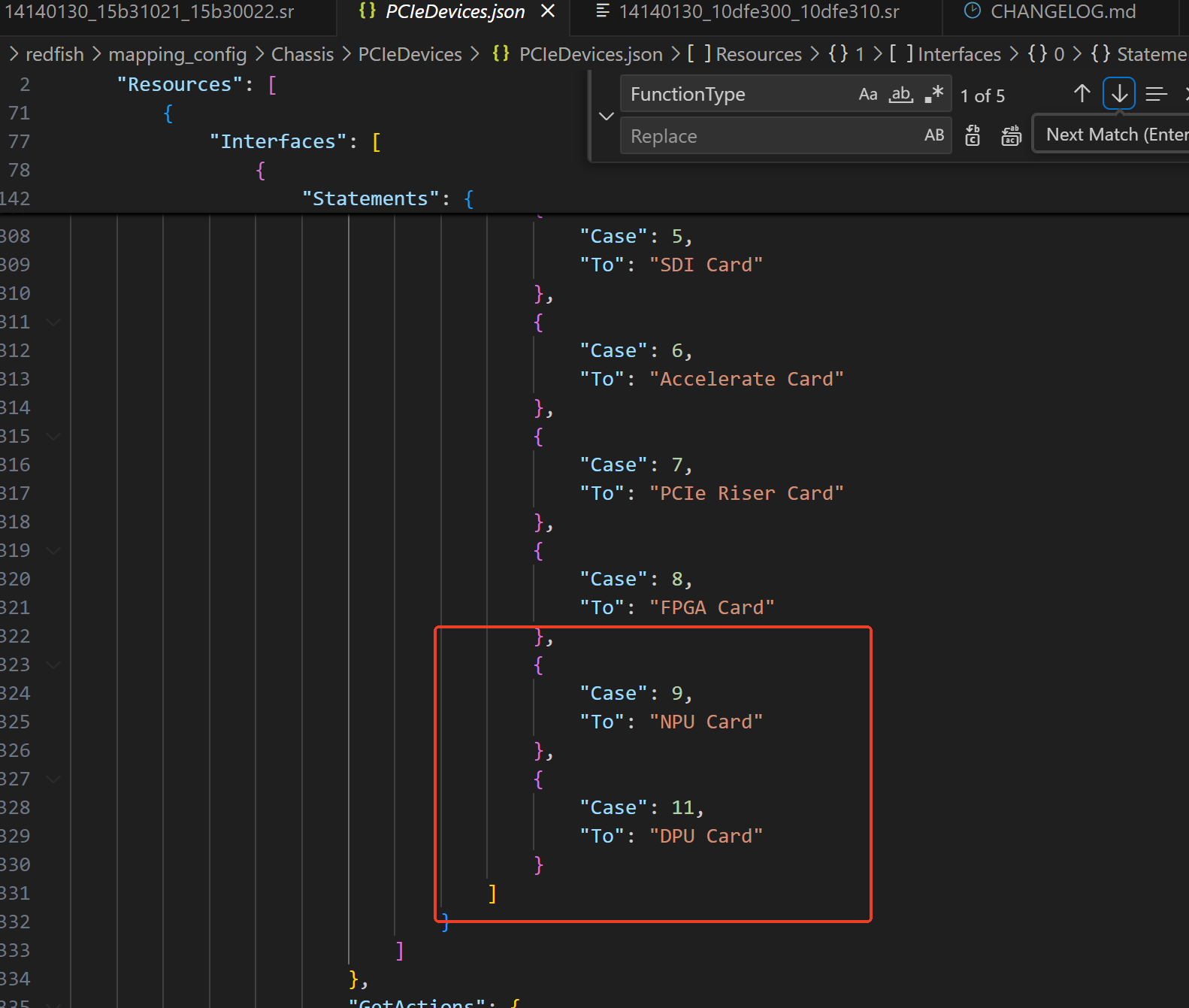Toggle Use Regular Expression option
The height and width of the screenshot is (1008, 1189).
(x=934, y=94)
